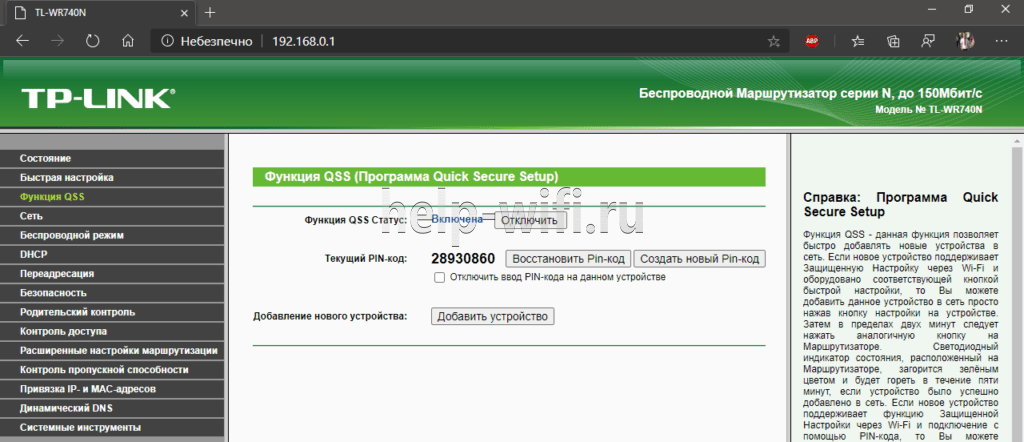
Task: Open DHCP menu item
Action: 112,255
